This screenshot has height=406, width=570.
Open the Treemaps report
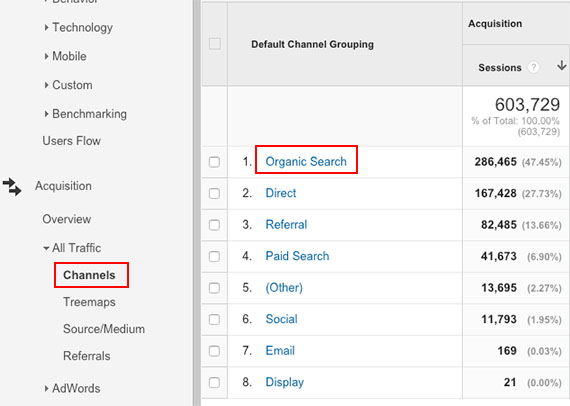point(89,302)
